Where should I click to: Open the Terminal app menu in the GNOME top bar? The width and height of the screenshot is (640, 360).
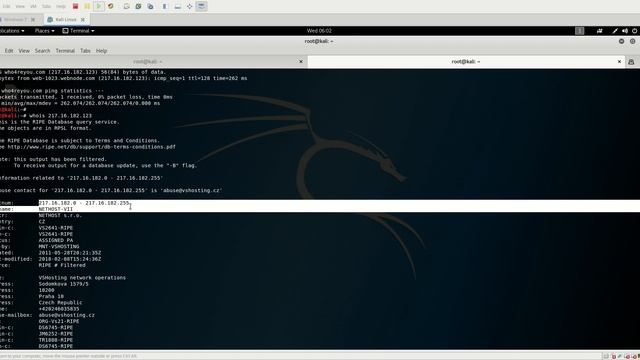[78, 31]
